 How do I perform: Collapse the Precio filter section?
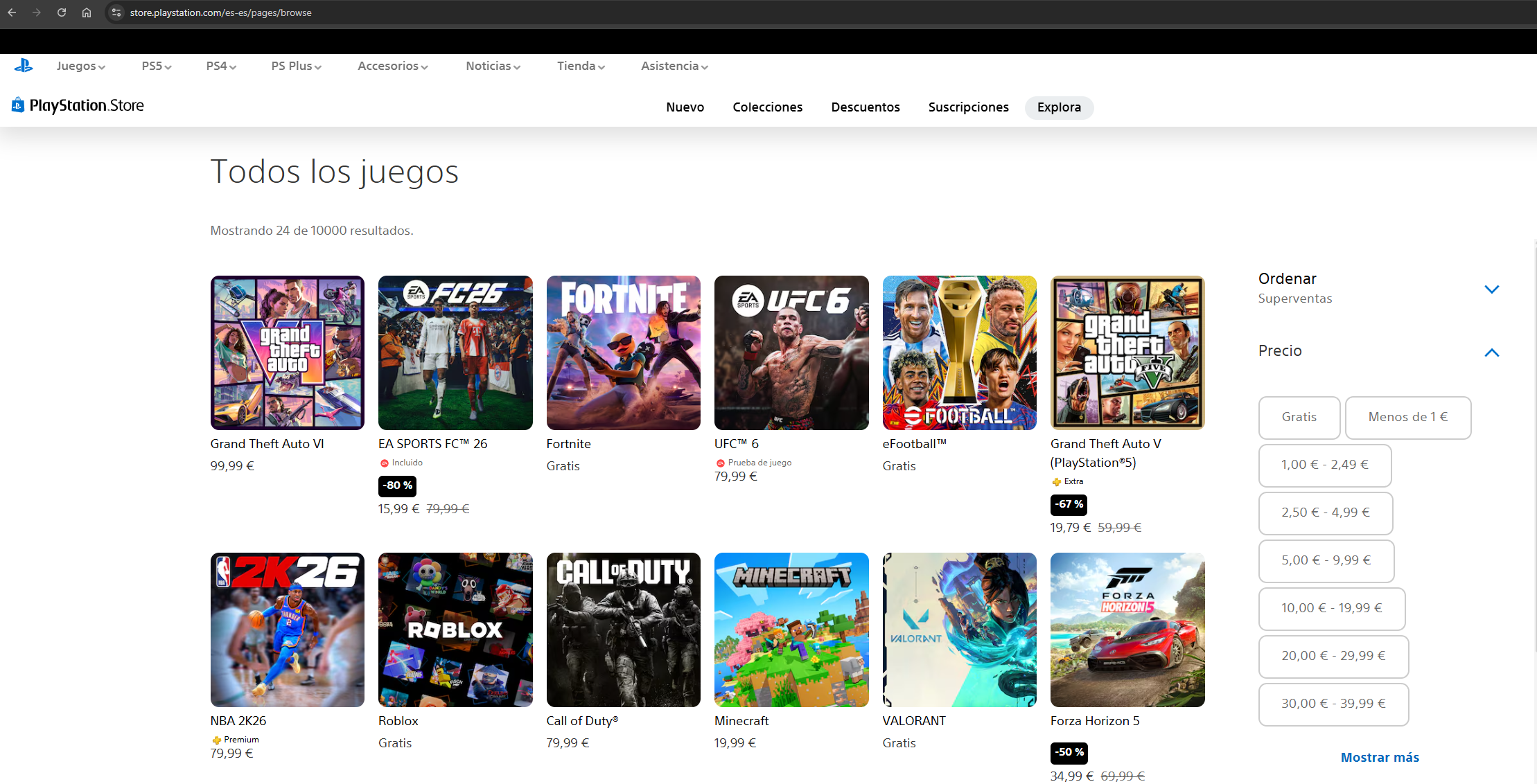click(x=1492, y=353)
